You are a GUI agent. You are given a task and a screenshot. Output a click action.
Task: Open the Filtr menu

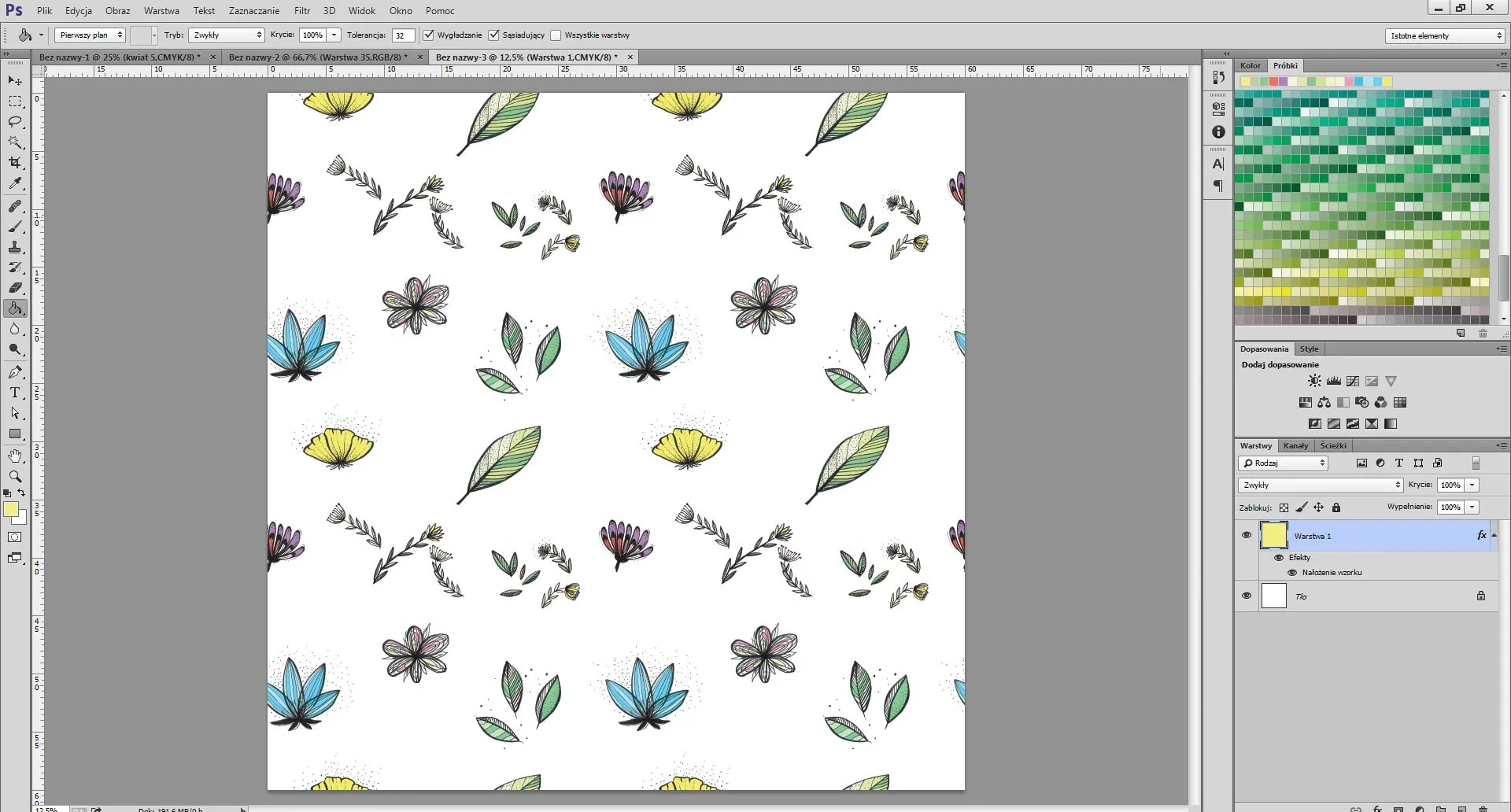pos(302,11)
